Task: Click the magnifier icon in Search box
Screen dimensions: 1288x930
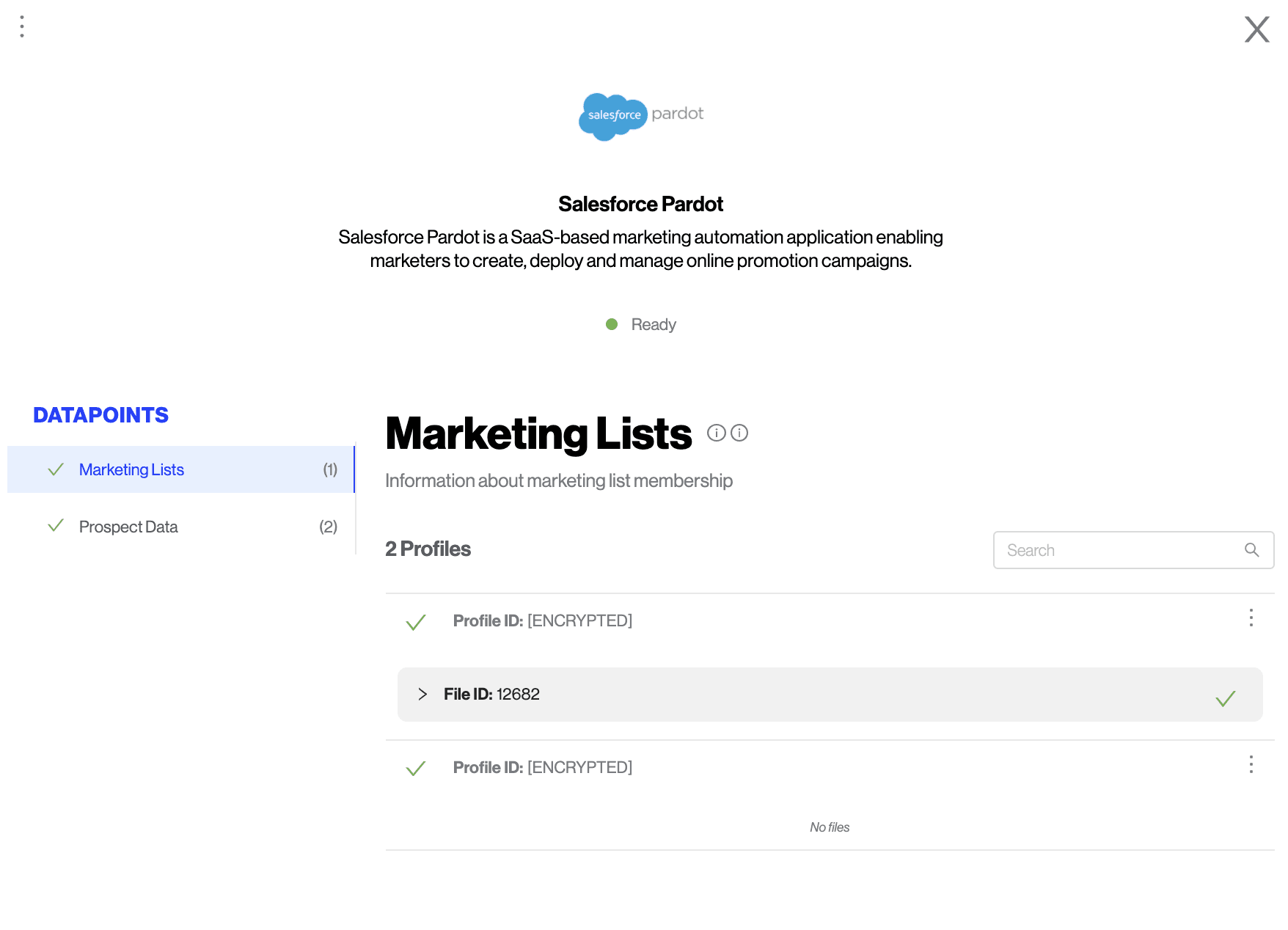Action: 1251,550
